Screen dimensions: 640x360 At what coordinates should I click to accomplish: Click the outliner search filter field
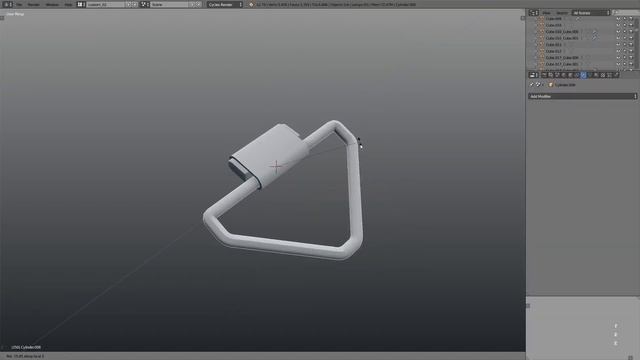625,13
